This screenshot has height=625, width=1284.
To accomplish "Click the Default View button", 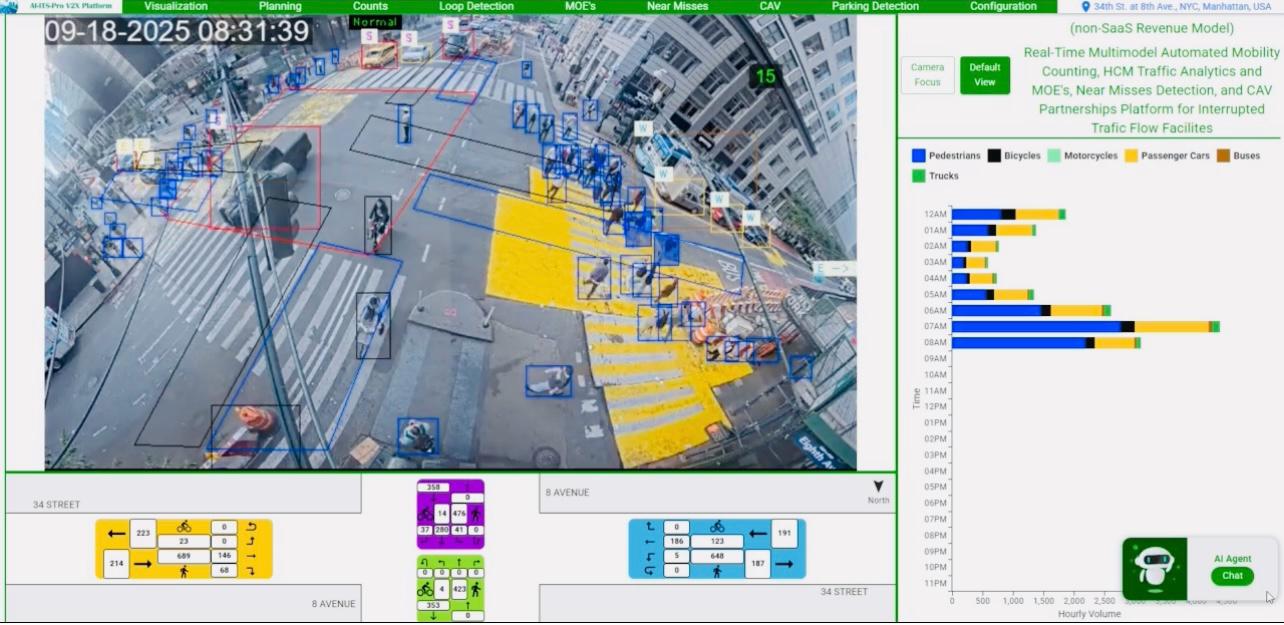I will pos(984,74).
